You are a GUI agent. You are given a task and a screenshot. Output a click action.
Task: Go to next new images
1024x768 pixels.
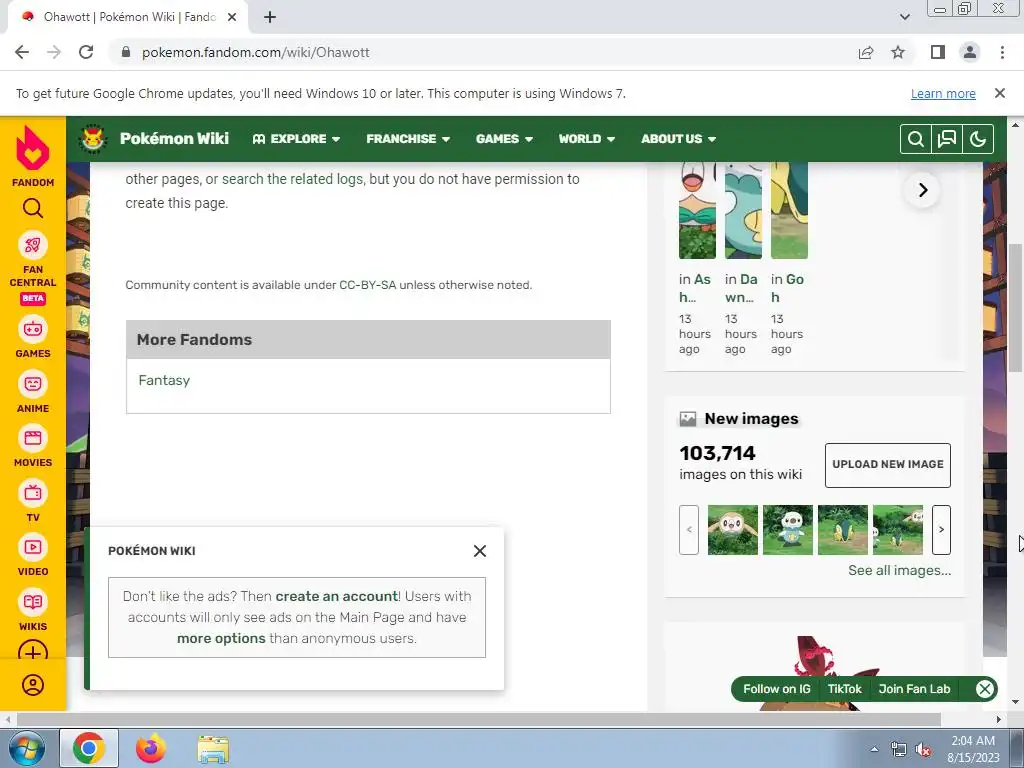click(941, 530)
